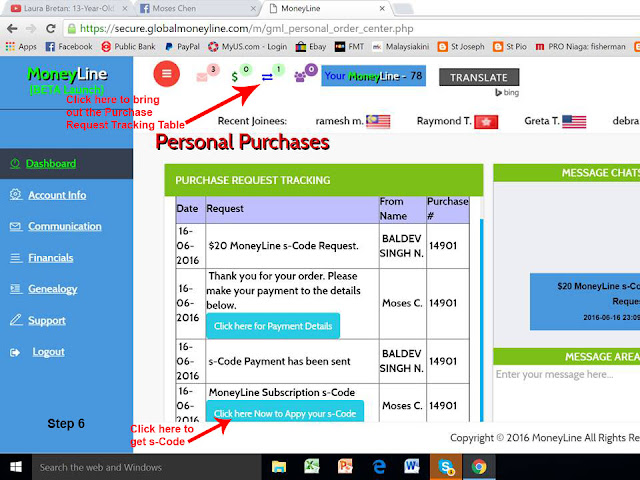Open Financials in the sidebar
This screenshot has height=480, width=640.
click(51, 258)
